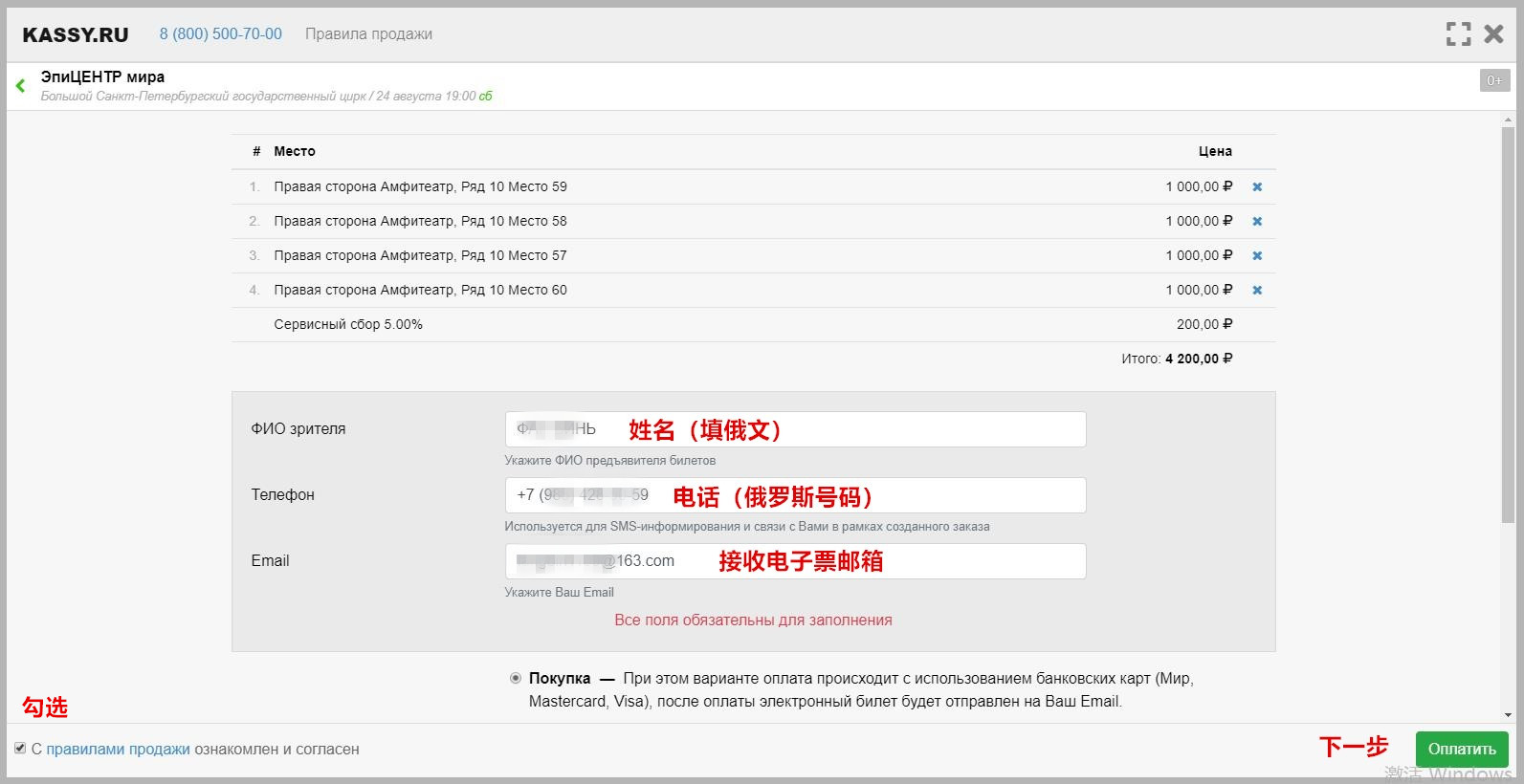This screenshot has height=784, width=1524.
Task: Click Сервисный сбор 5.00% row
Action: pyautogui.click(x=753, y=325)
